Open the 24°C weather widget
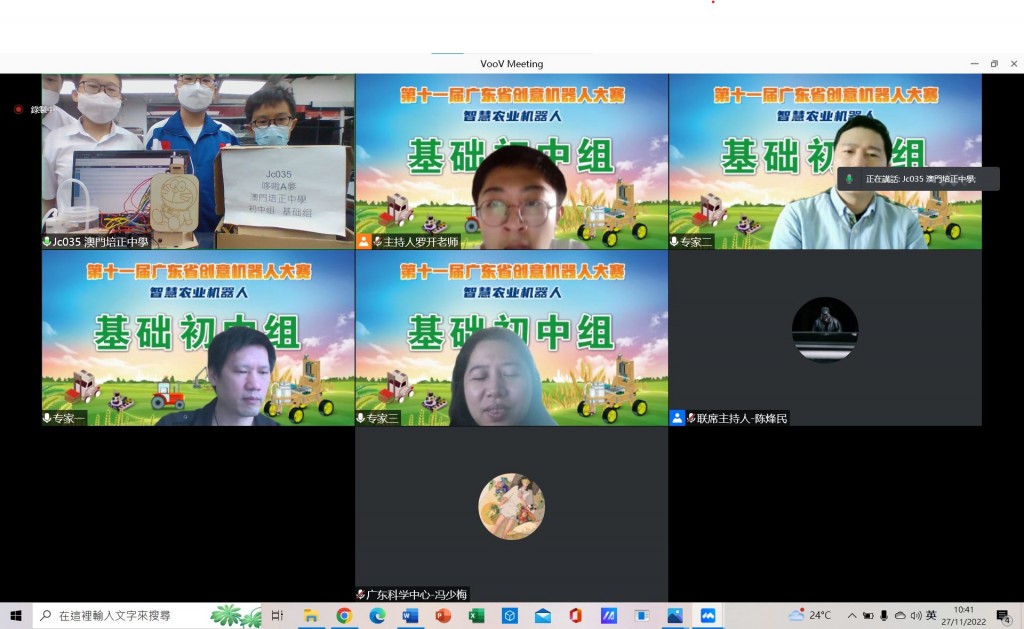Viewport: 1024px width, 629px height. click(810, 616)
